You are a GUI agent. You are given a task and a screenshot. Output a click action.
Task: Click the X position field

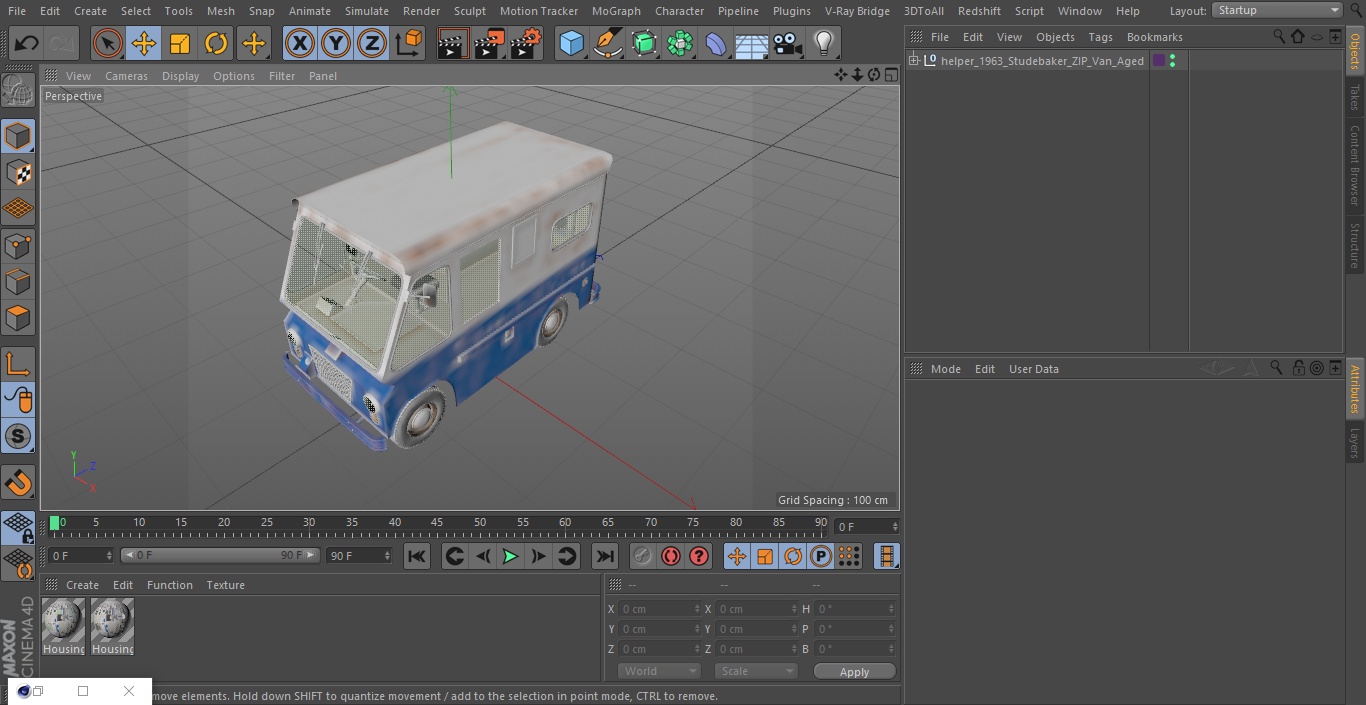tap(658, 609)
